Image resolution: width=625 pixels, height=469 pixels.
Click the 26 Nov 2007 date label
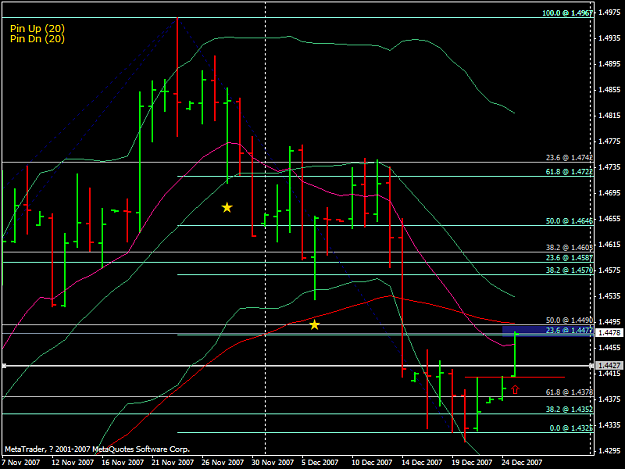coord(222,462)
